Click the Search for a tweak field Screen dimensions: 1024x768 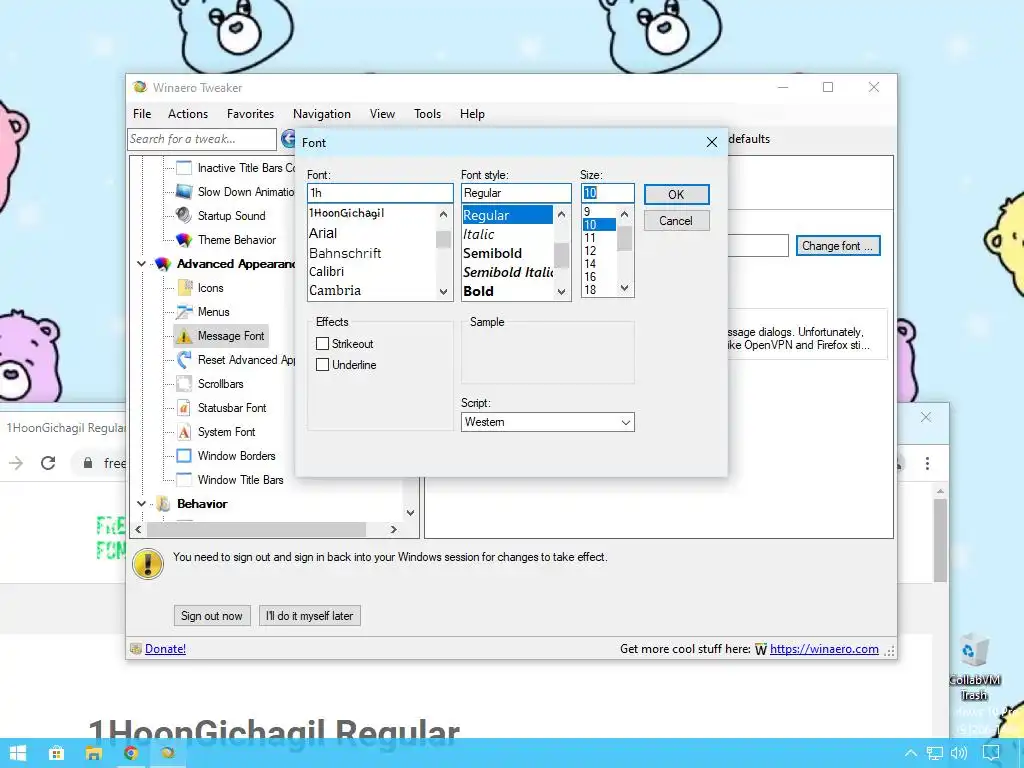point(202,139)
